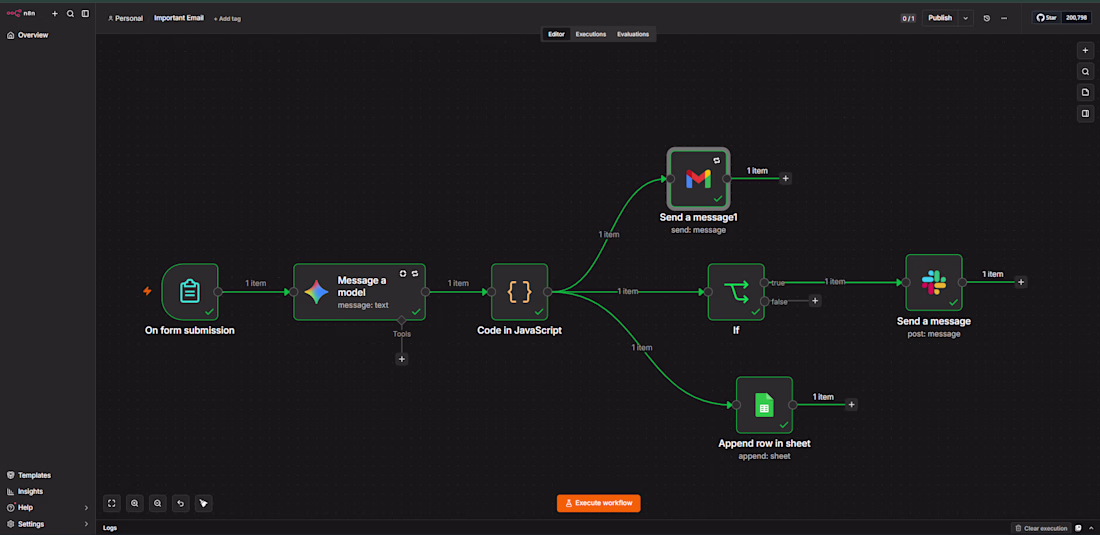The width and height of the screenshot is (1100, 535).
Task: Select the Code in JavaScript node
Action: (520, 292)
